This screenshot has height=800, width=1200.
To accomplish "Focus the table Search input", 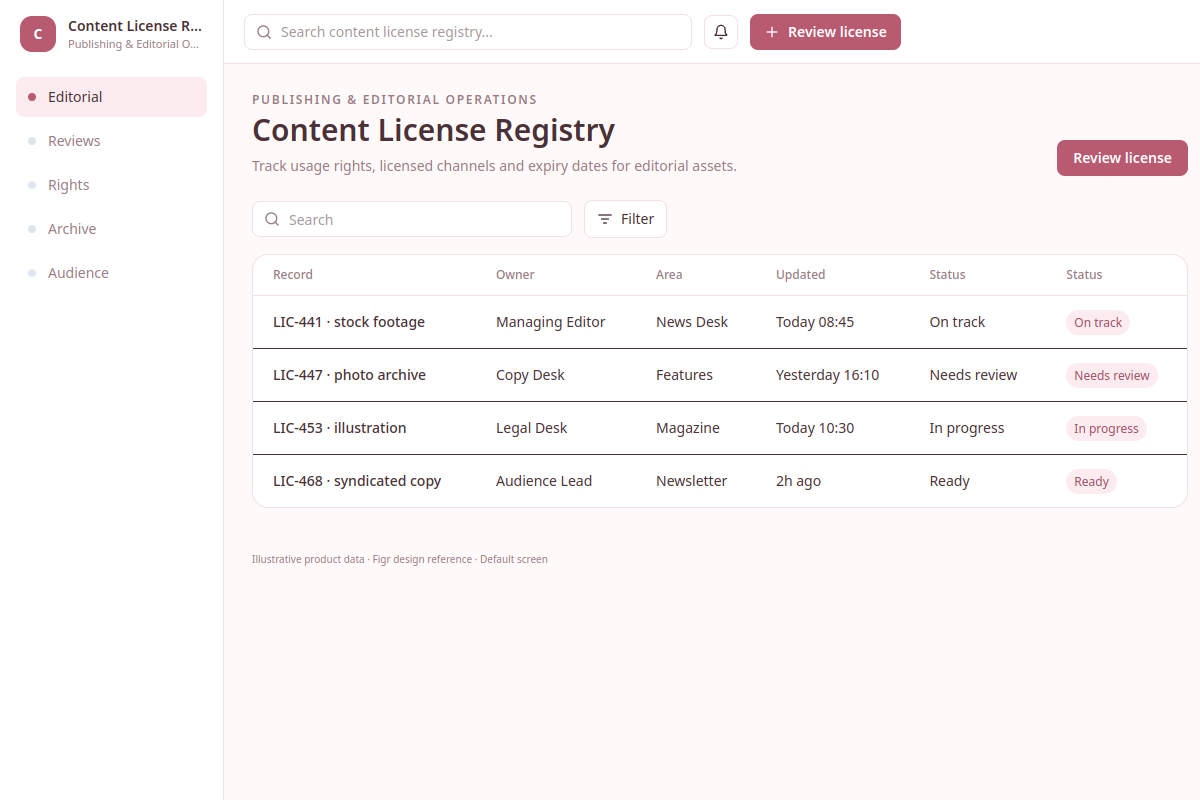I will coord(412,219).
